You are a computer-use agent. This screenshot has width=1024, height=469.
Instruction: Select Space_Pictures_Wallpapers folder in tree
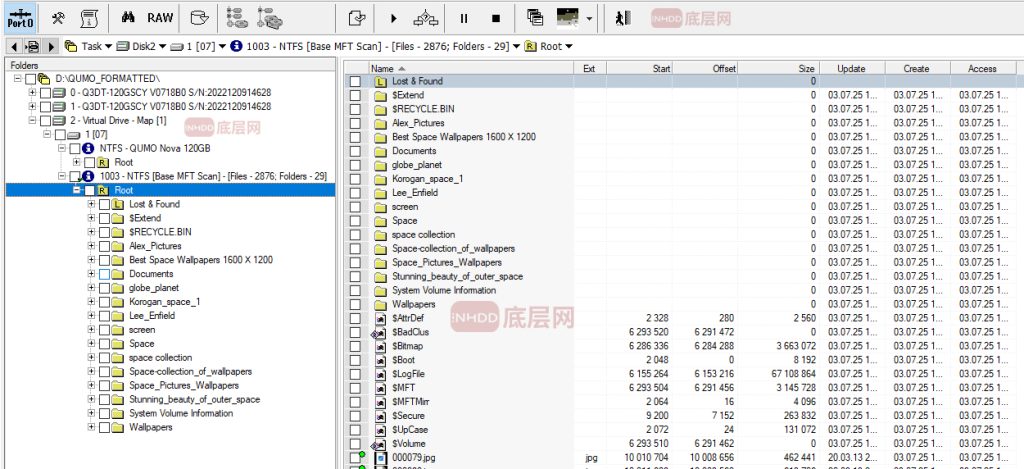click(183, 385)
